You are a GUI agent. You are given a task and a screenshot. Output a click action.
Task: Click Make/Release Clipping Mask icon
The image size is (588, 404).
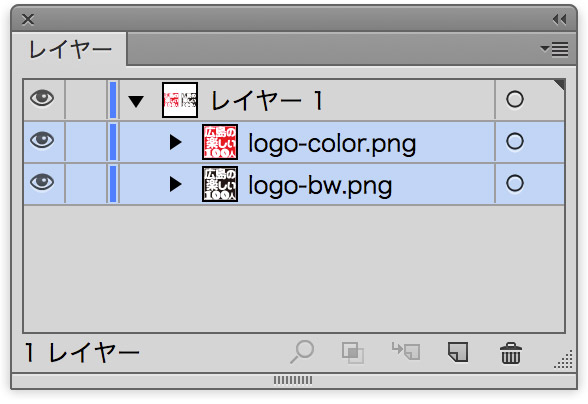coord(352,353)
